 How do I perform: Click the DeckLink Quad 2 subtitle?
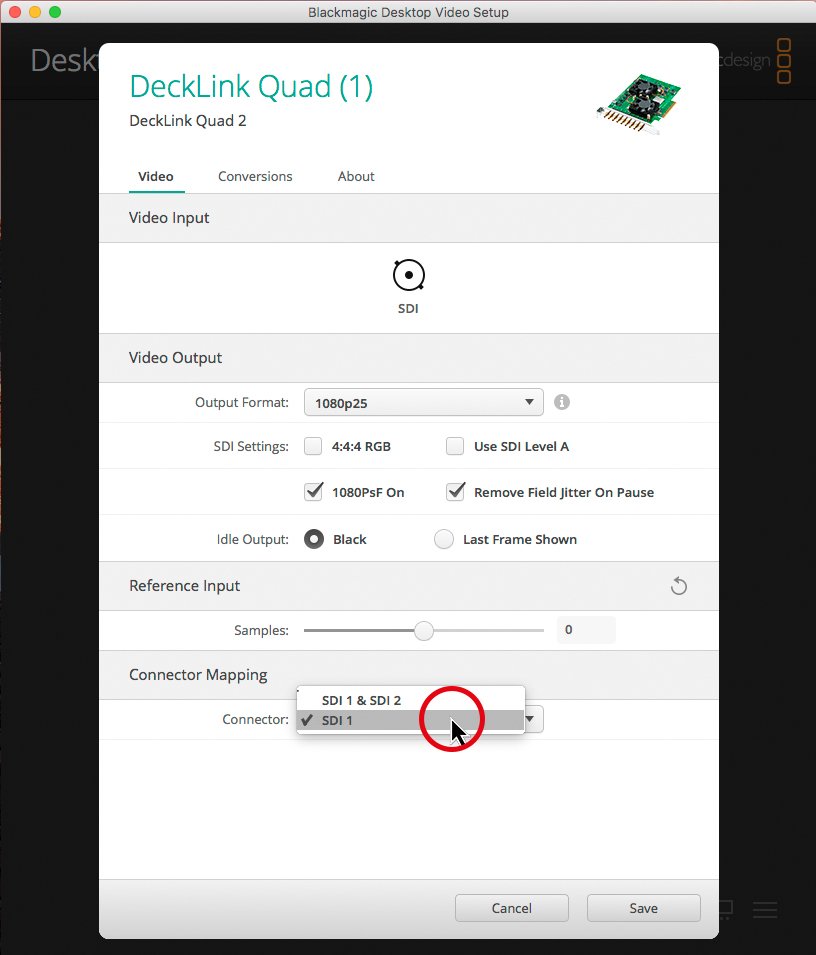188,121
